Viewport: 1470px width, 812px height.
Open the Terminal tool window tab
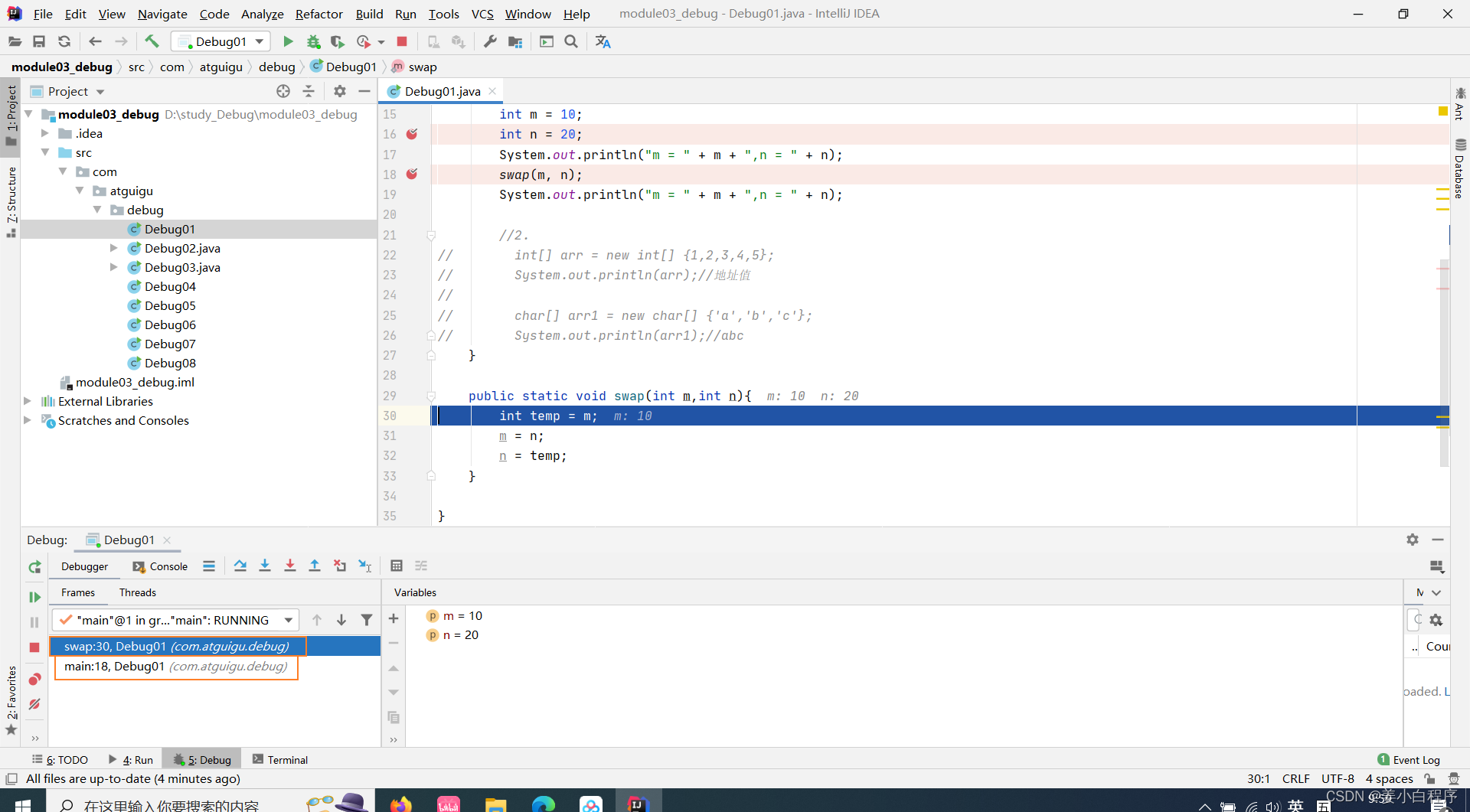click(279, 759)
